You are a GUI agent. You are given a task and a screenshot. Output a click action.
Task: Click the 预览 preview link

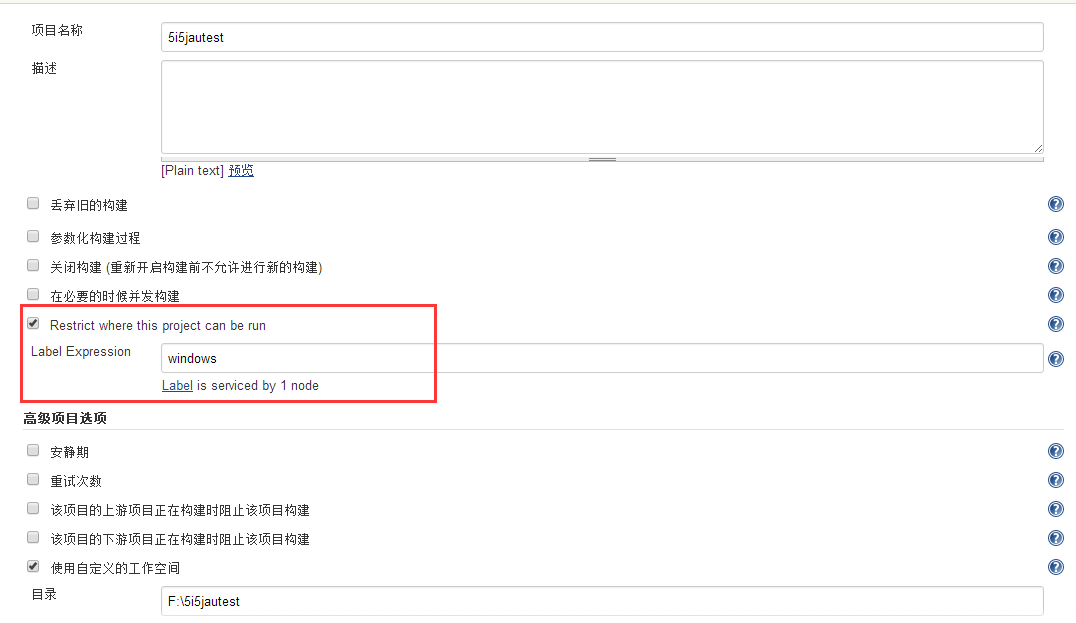241,170
